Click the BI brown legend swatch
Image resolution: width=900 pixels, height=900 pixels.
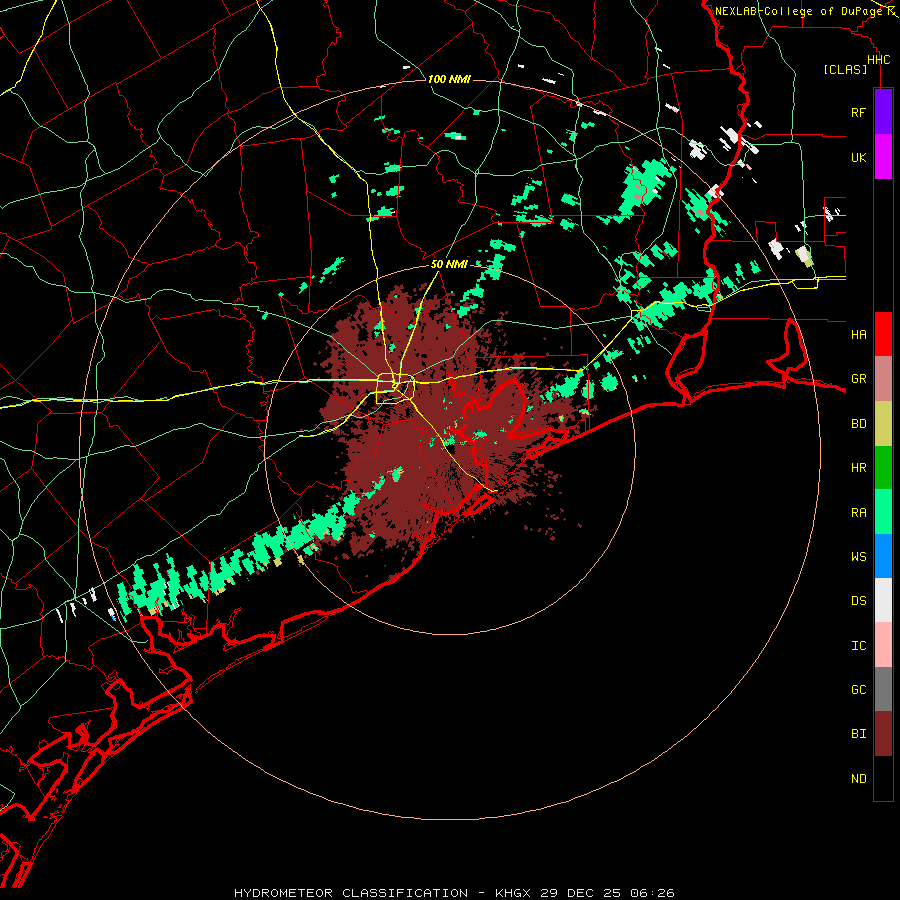883,734
